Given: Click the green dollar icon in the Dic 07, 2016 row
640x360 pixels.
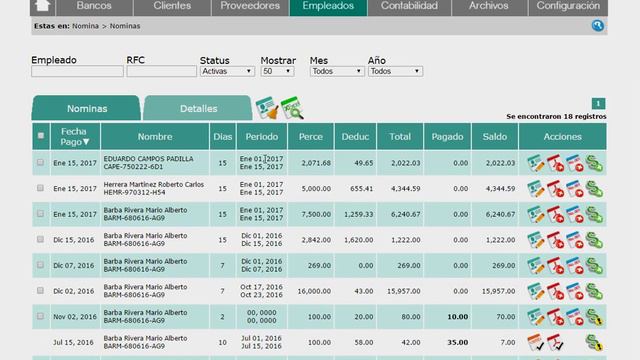Looking at the screenshot, I should [594, 266].
